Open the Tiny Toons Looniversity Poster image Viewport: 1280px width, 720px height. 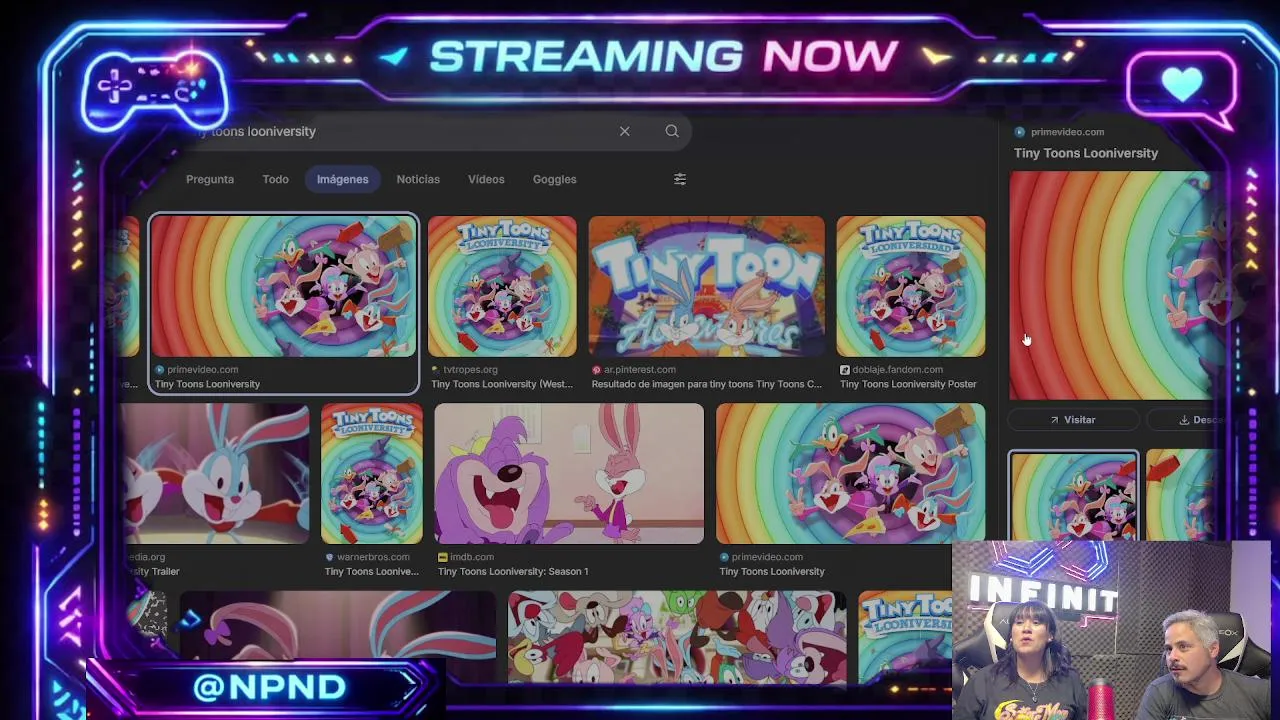(911, 287)
